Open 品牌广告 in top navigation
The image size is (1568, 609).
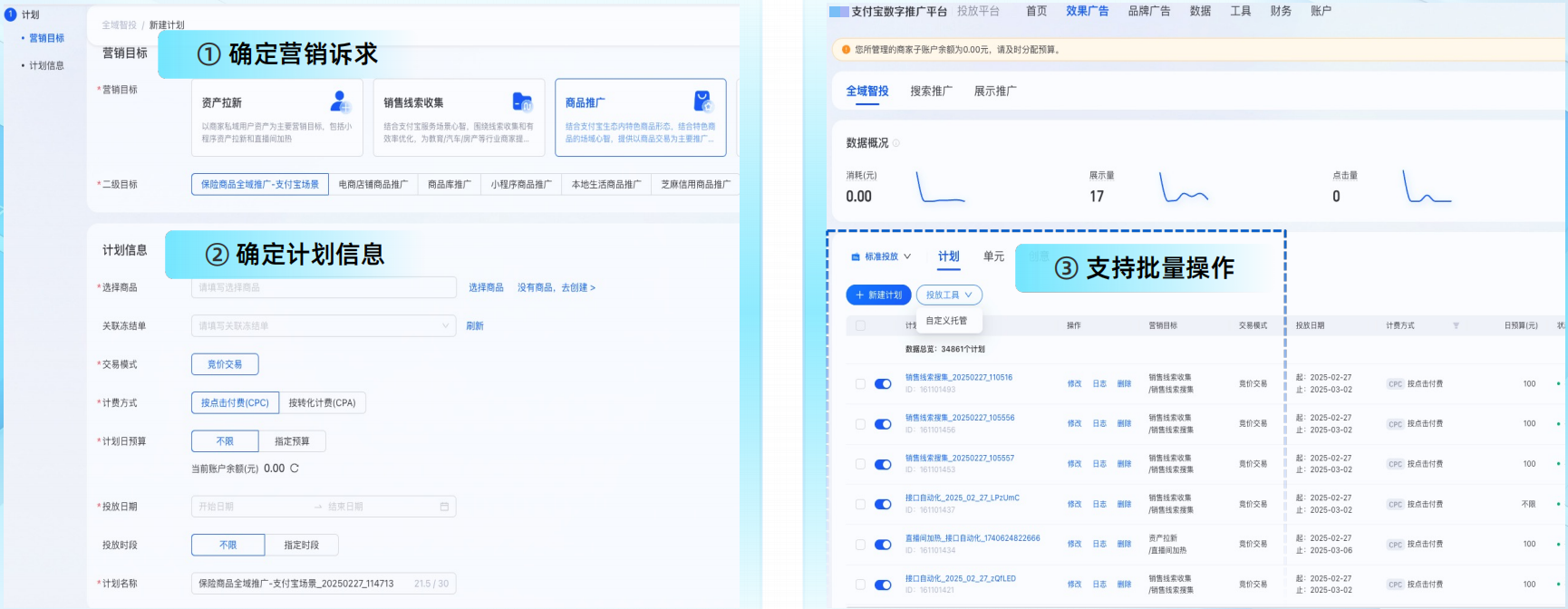pyautogui.click(x=1149, y=11)
